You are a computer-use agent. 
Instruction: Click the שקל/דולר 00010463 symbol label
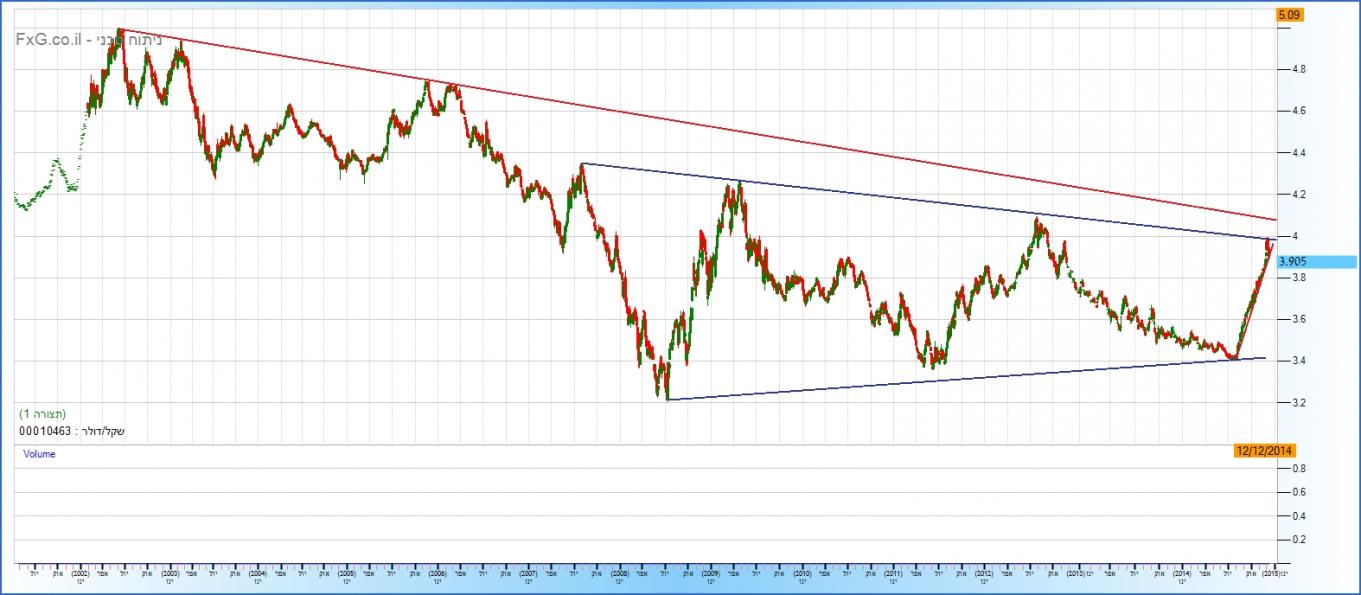click(x=70, y=431)
